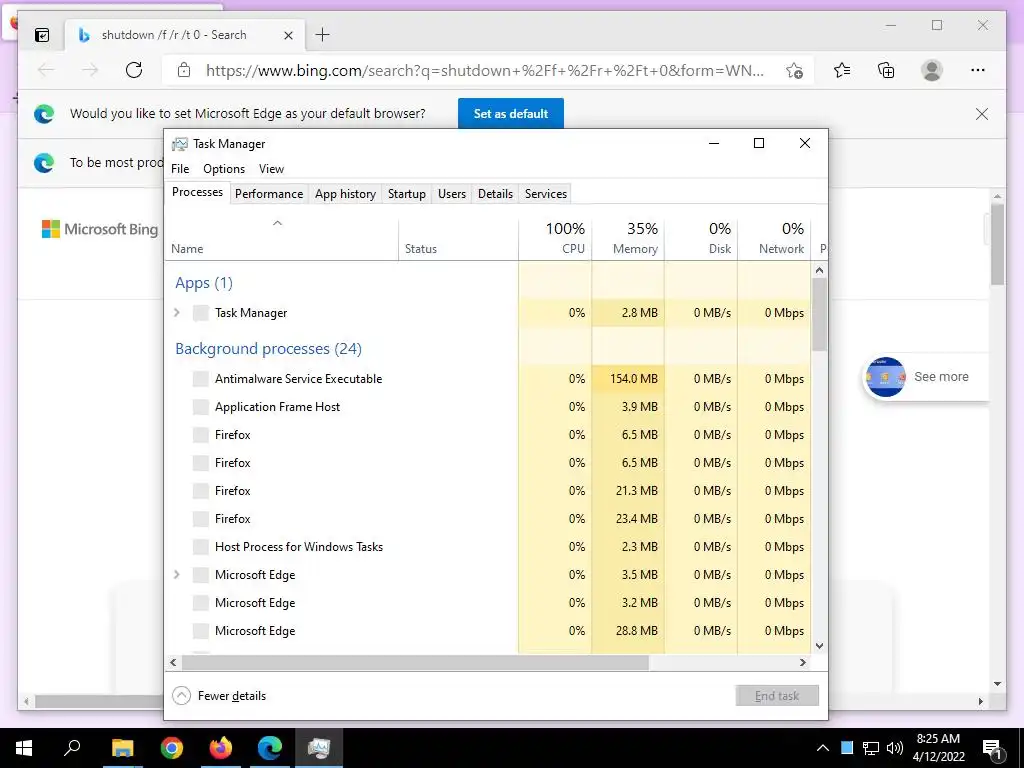
Task: Click the site lock icon in address bar
Action: 184,70
